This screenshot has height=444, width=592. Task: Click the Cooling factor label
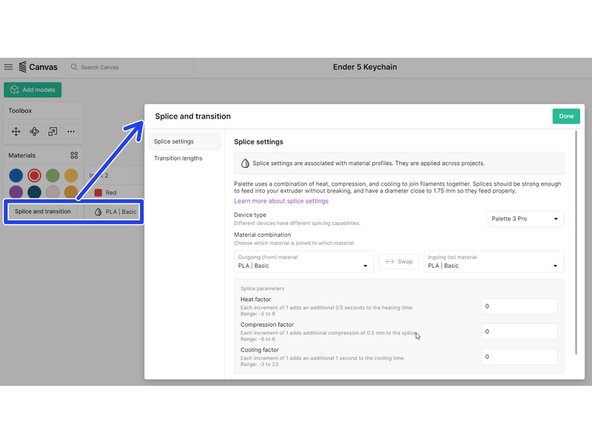(x=259, y=350)
